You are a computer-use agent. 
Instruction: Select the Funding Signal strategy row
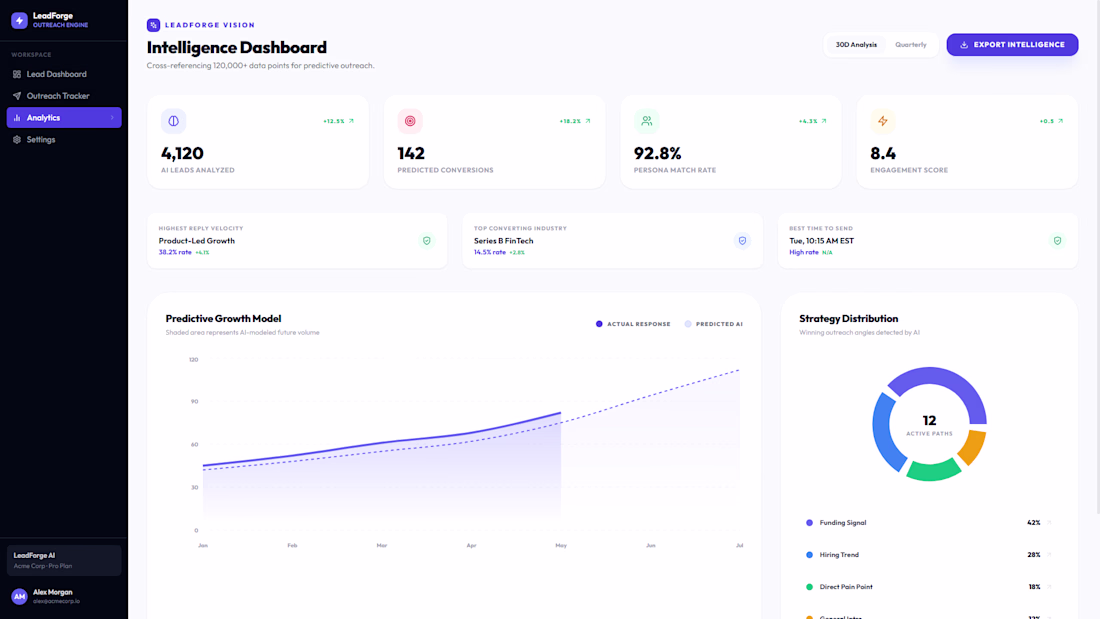point(929,522)
